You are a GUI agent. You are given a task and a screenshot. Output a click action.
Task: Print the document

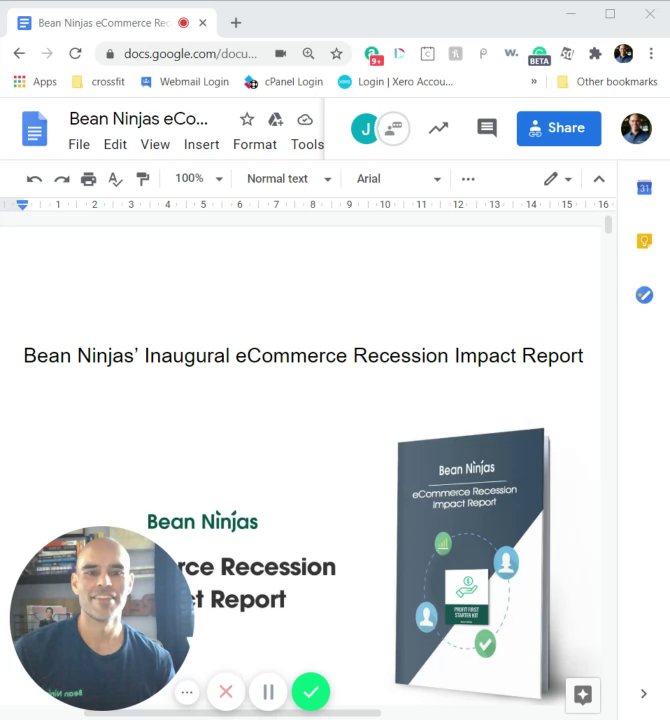click(x=89, y=179)
